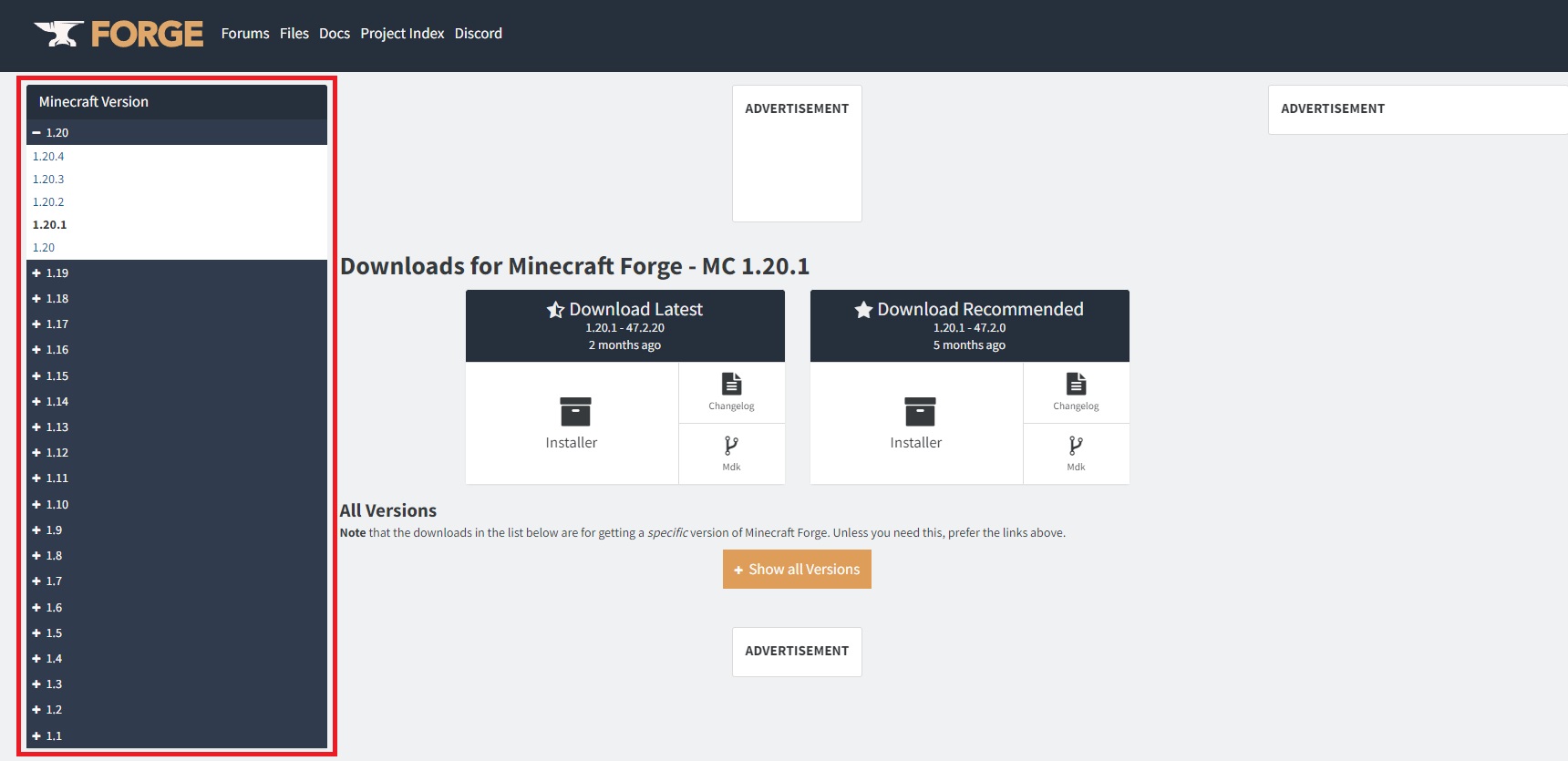
Task: Select Minecraft version 1.20.4
Action: (48, 157)
